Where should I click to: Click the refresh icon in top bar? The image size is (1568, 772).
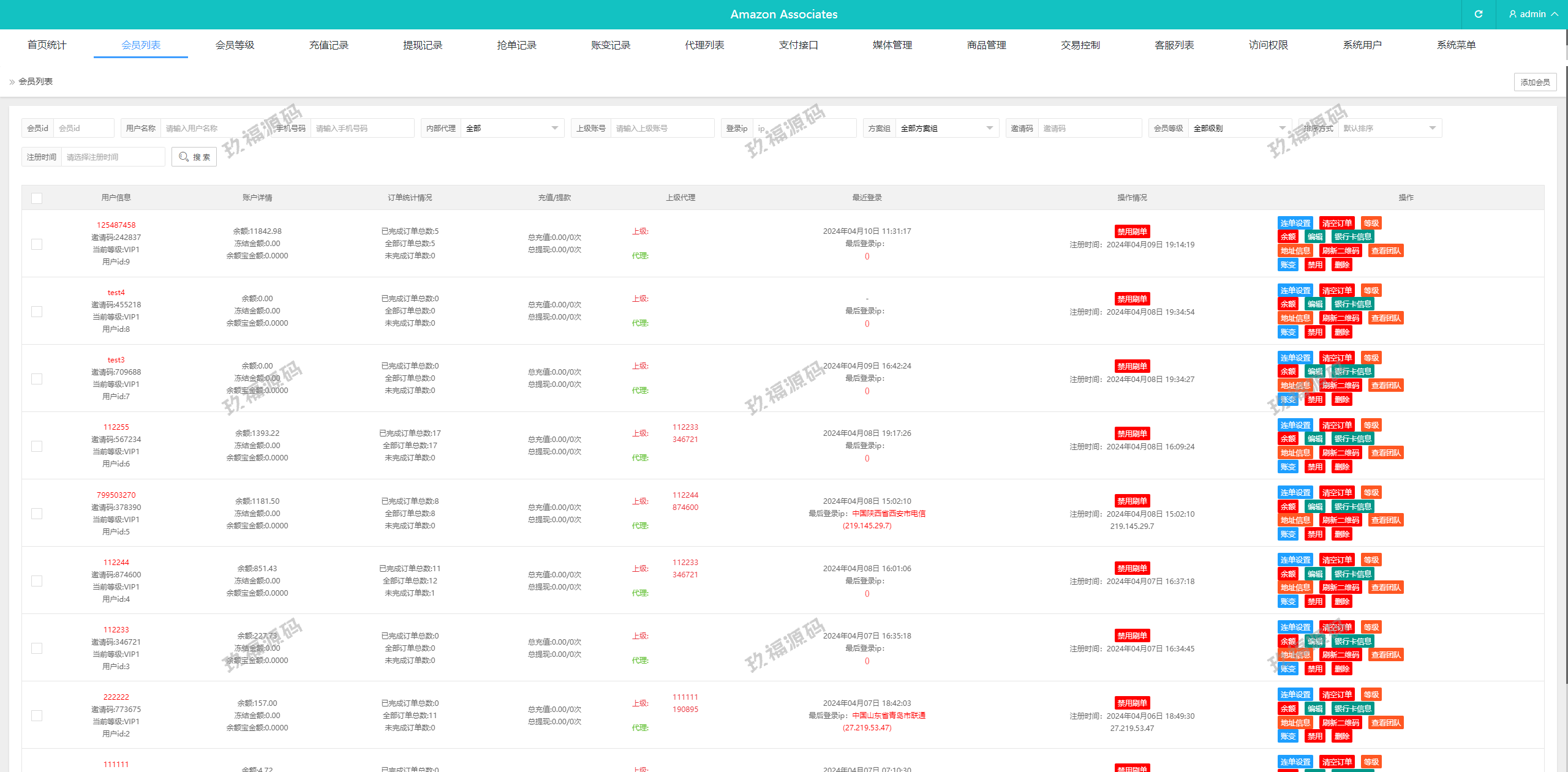click(1478, 14)
